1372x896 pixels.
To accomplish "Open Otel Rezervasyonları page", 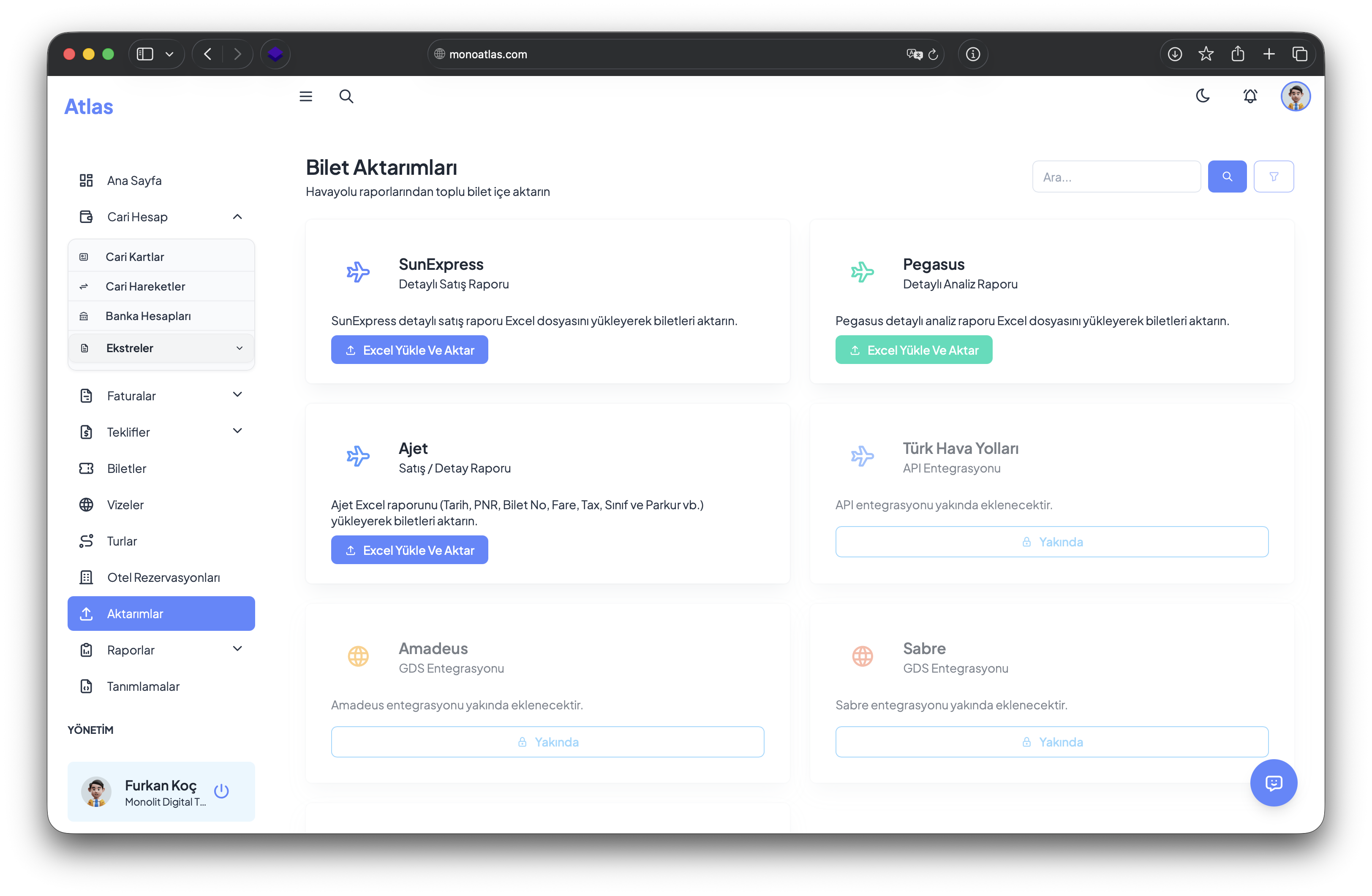I will 161,577.
